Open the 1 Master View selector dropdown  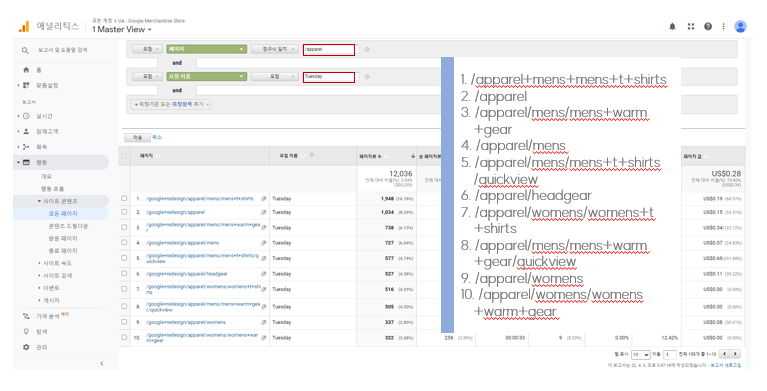121,29
